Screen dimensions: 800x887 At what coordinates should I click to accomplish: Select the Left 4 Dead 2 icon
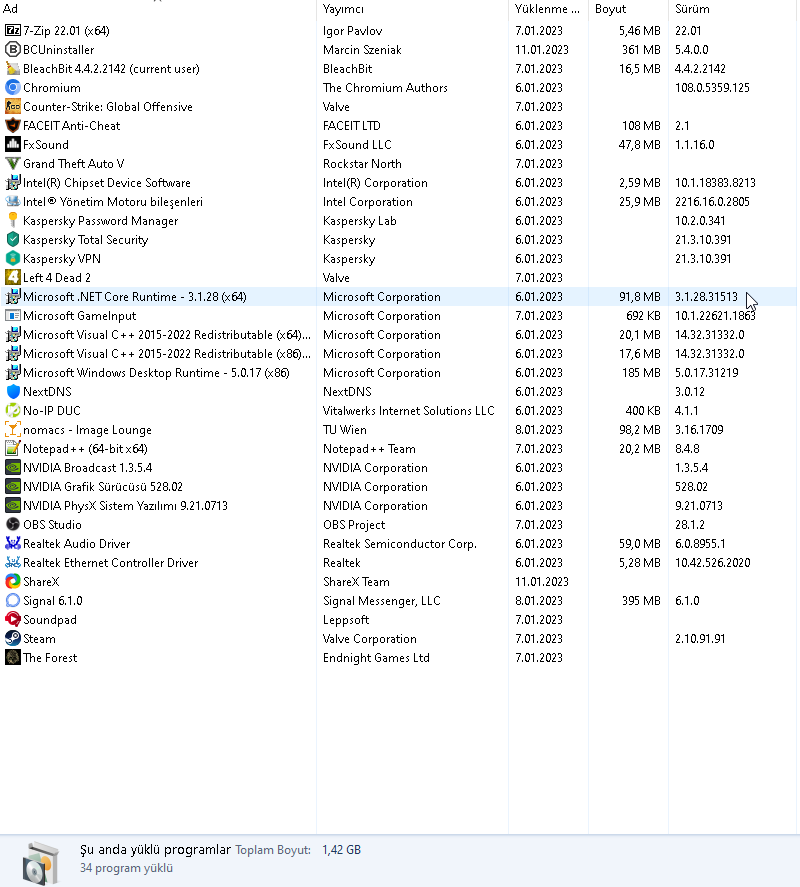(12, 277)
